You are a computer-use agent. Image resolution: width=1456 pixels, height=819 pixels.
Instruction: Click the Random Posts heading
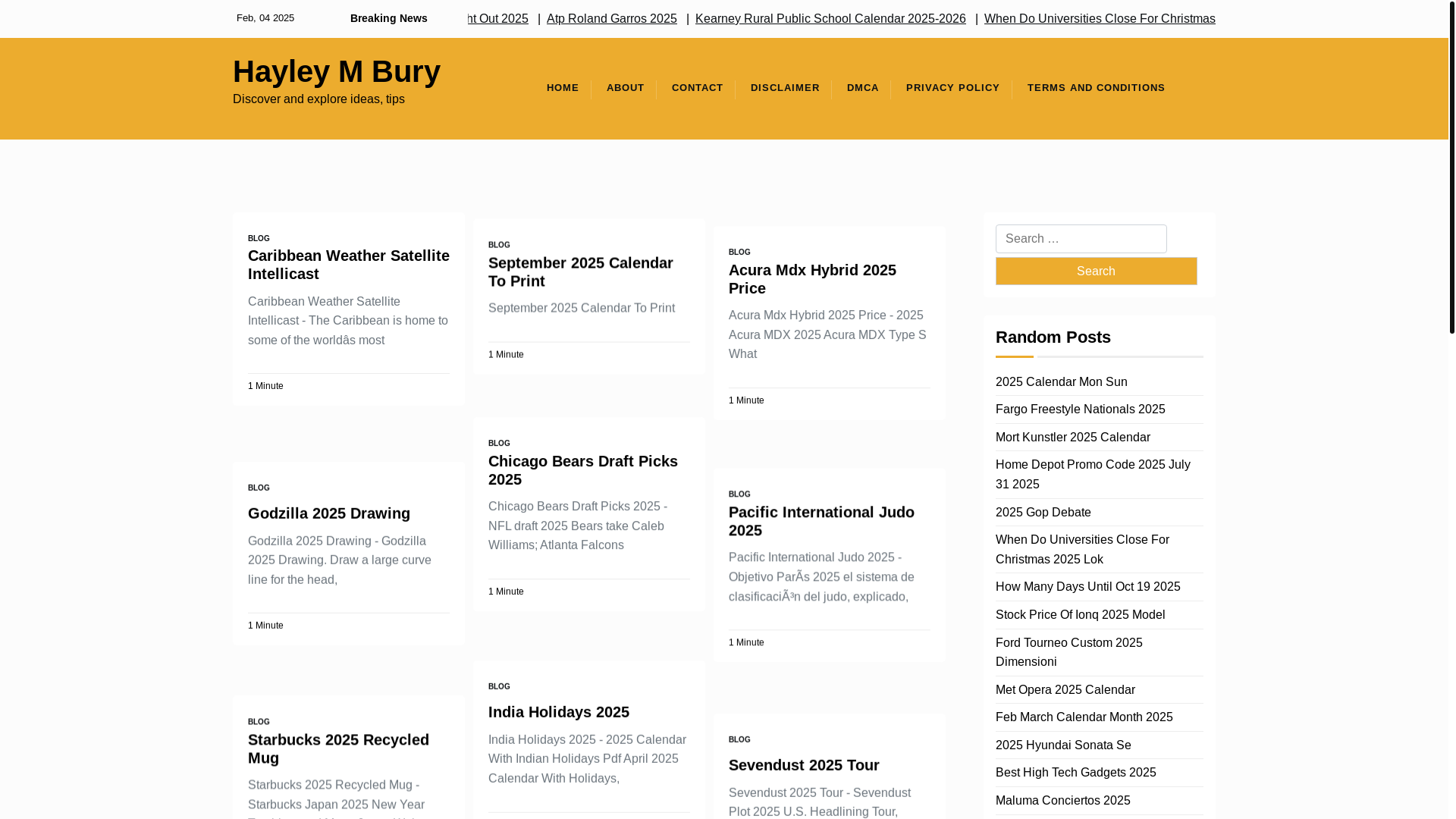[1053, 337]
